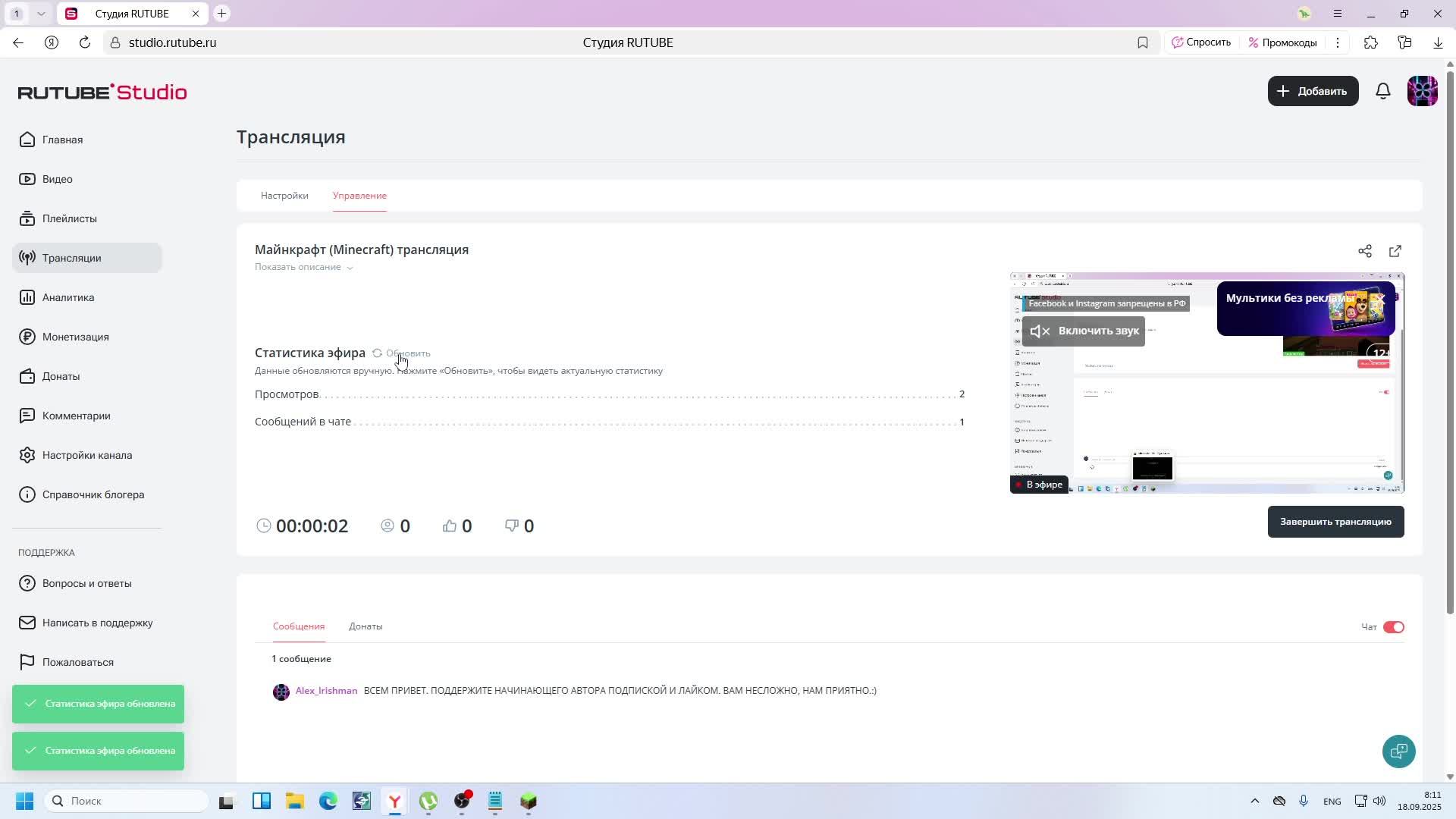
Task: Click the share icon for the stream
Action: tap(1365, 251)
